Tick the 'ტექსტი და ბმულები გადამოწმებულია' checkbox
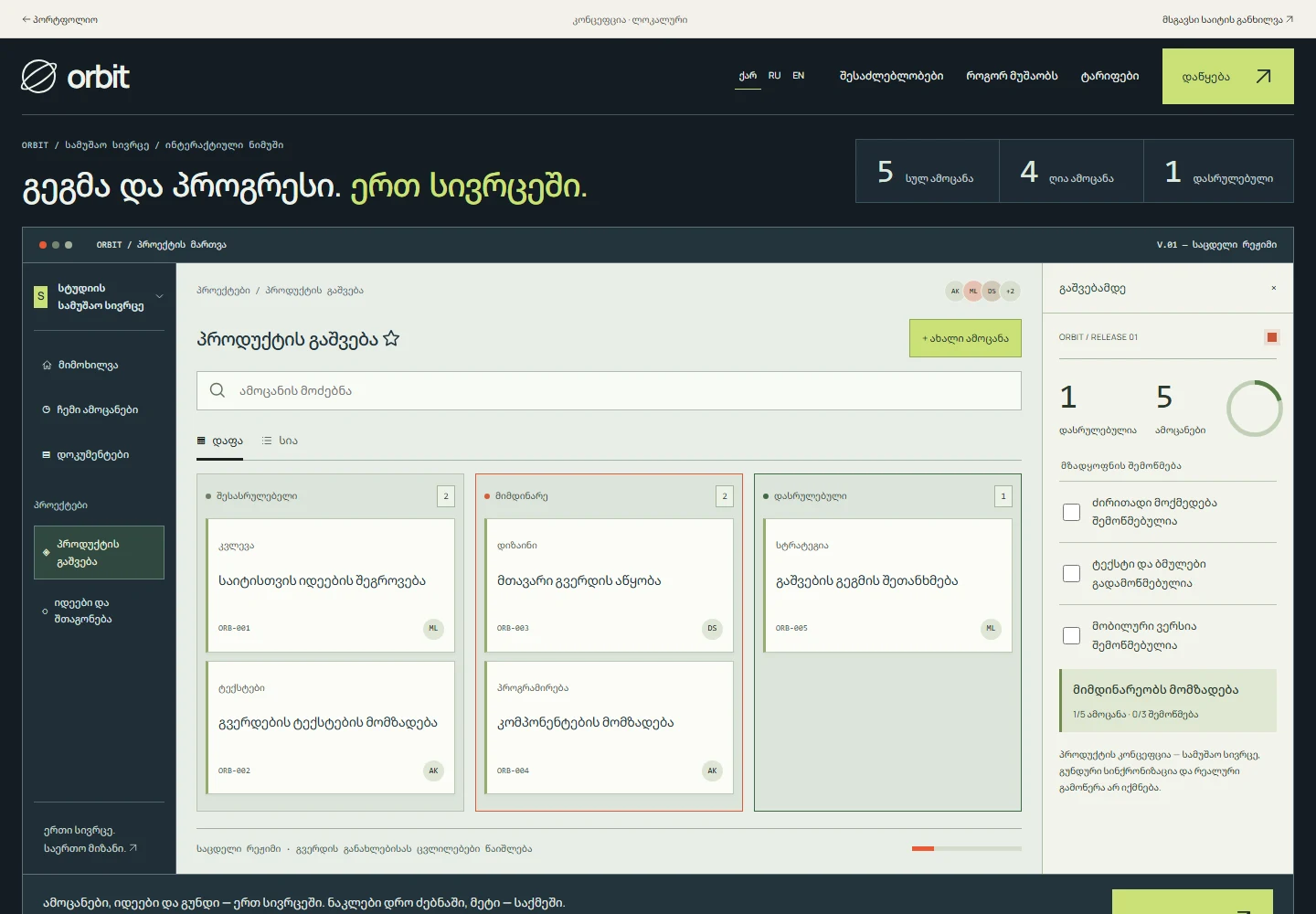 pos(1072,573)
